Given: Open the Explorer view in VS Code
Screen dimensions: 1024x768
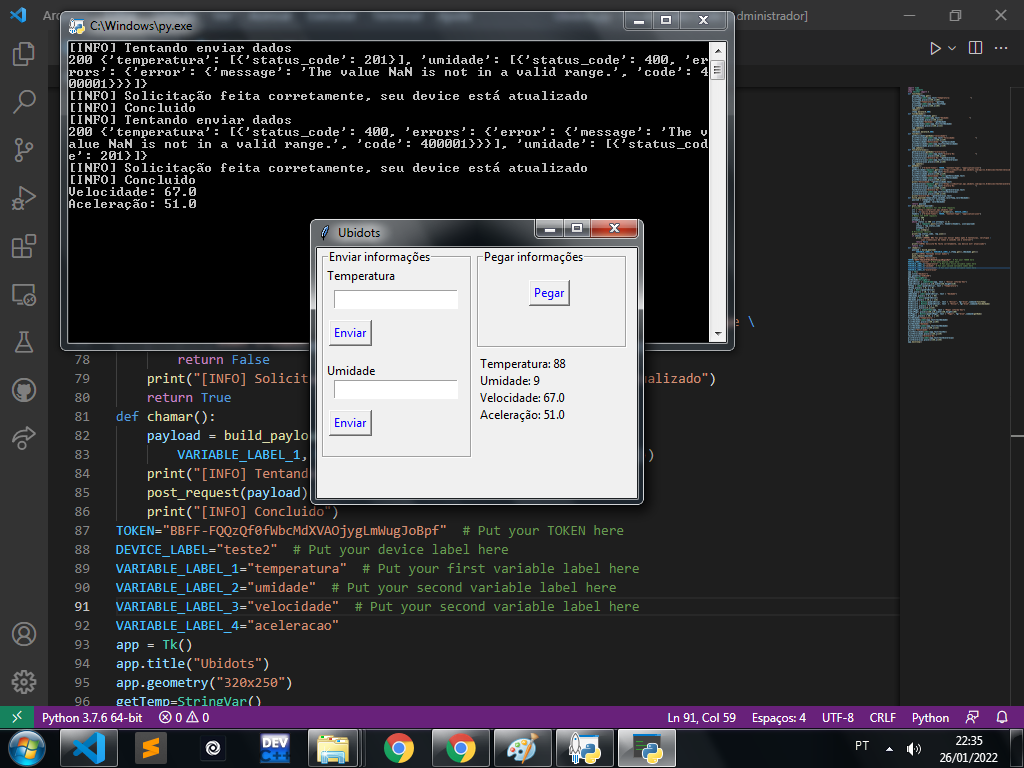Looking at the screenshot, I should click(x=24, y=54).
